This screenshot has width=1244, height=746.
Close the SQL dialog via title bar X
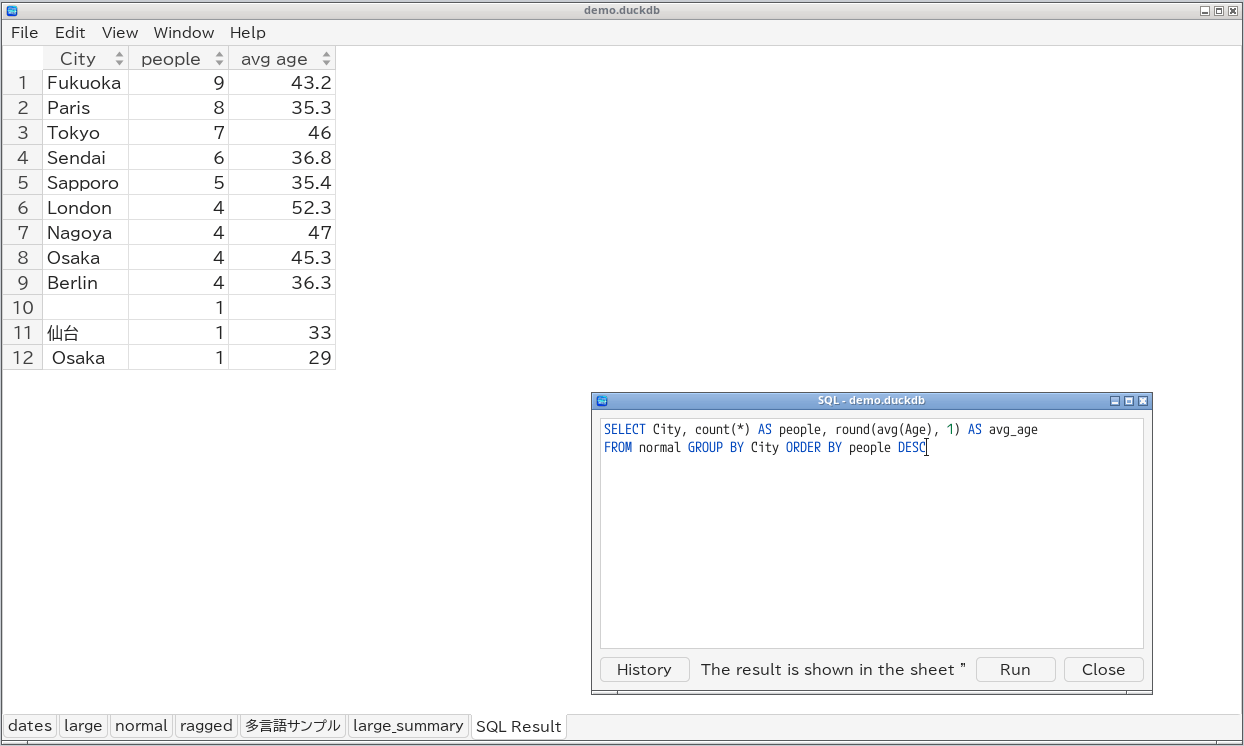coord(1143,401)
